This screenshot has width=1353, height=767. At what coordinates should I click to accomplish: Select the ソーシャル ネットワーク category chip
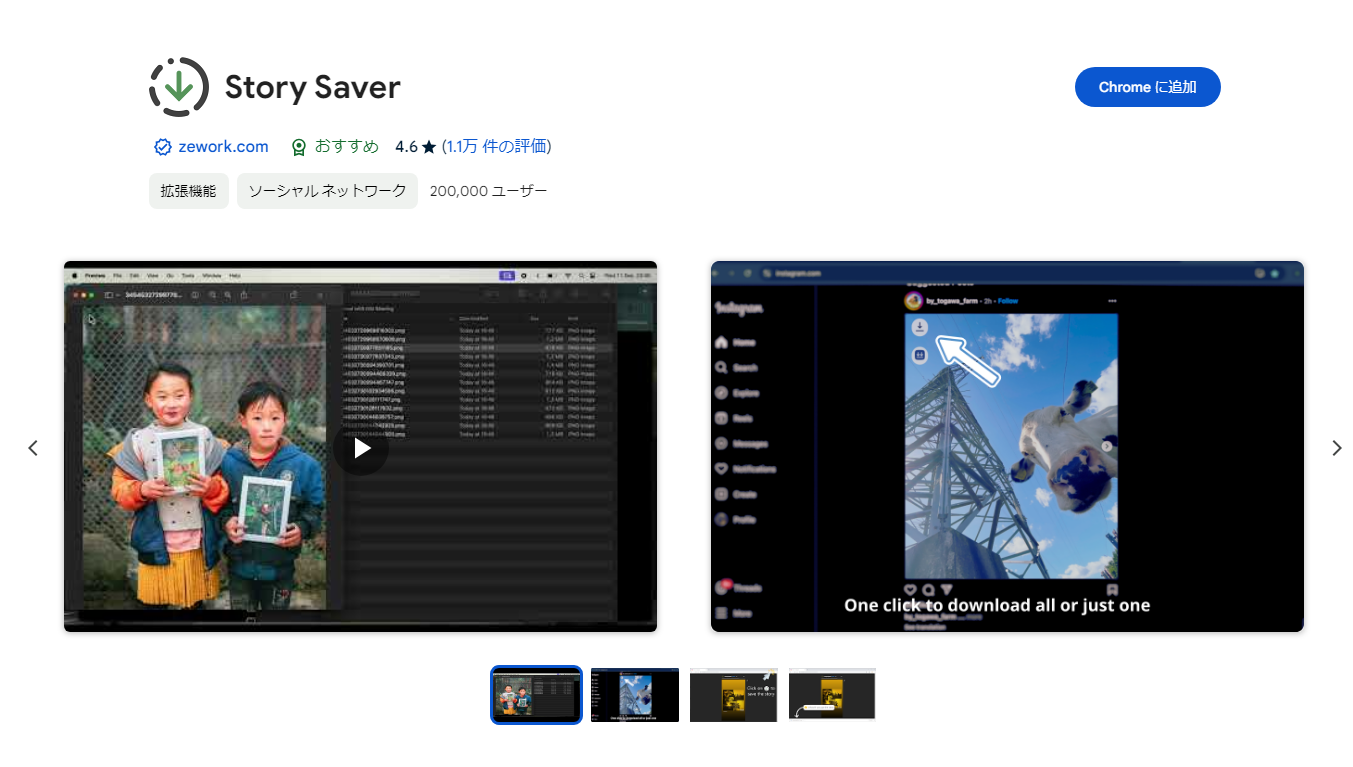pyautogui.click(x=327, y=191)
